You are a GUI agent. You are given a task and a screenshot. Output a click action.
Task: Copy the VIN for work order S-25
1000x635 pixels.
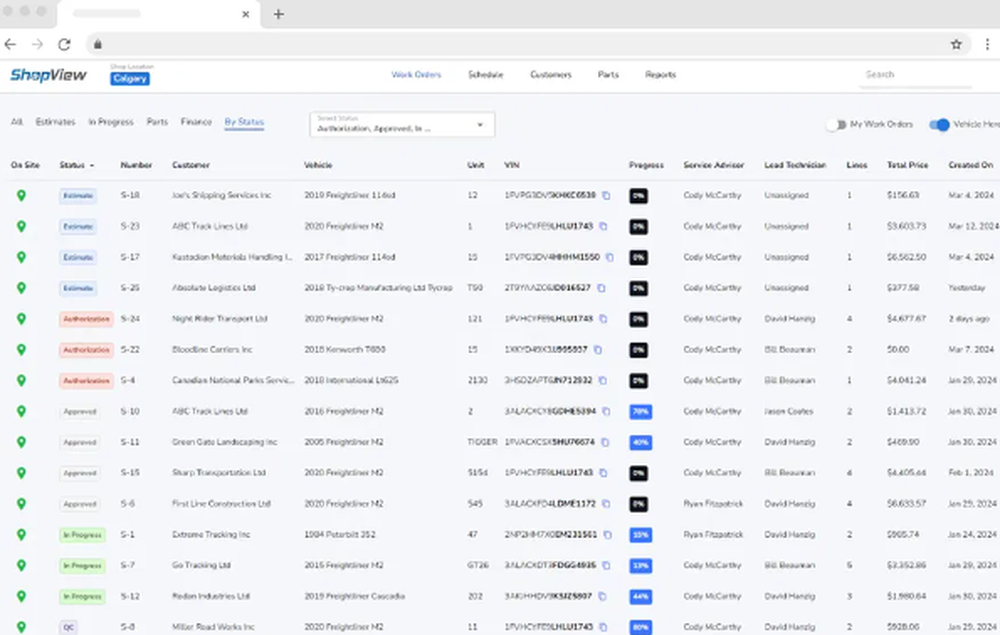601,288
